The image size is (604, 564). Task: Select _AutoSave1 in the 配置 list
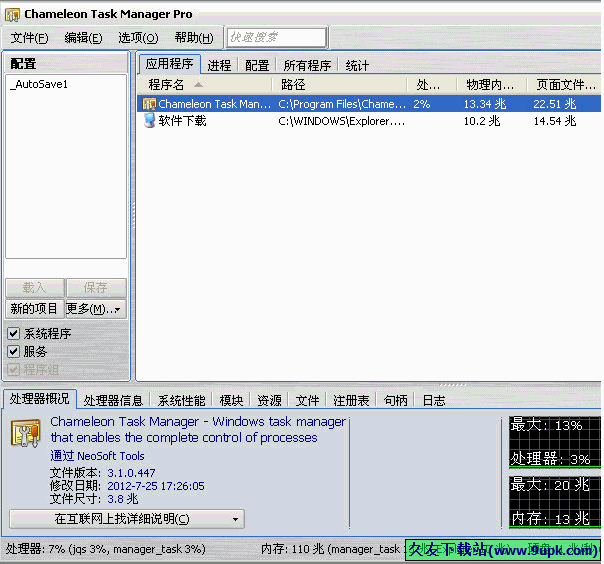(40, 84)
